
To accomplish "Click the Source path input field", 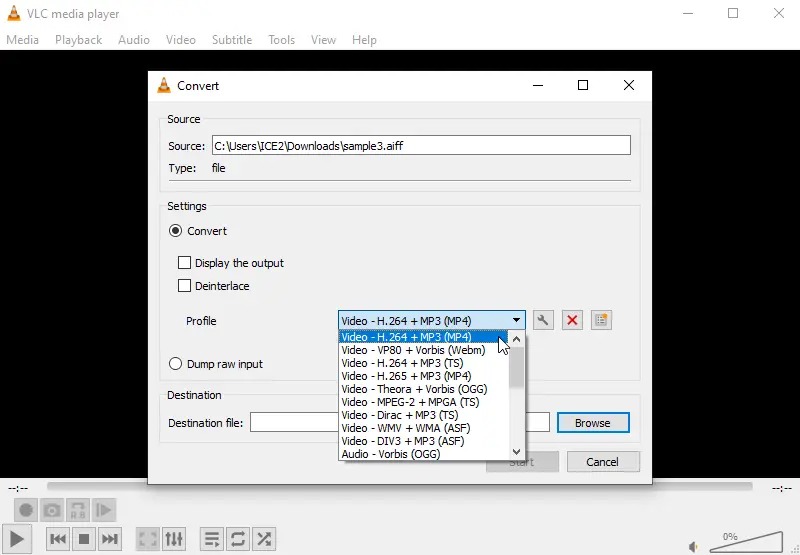I will 421,145.
